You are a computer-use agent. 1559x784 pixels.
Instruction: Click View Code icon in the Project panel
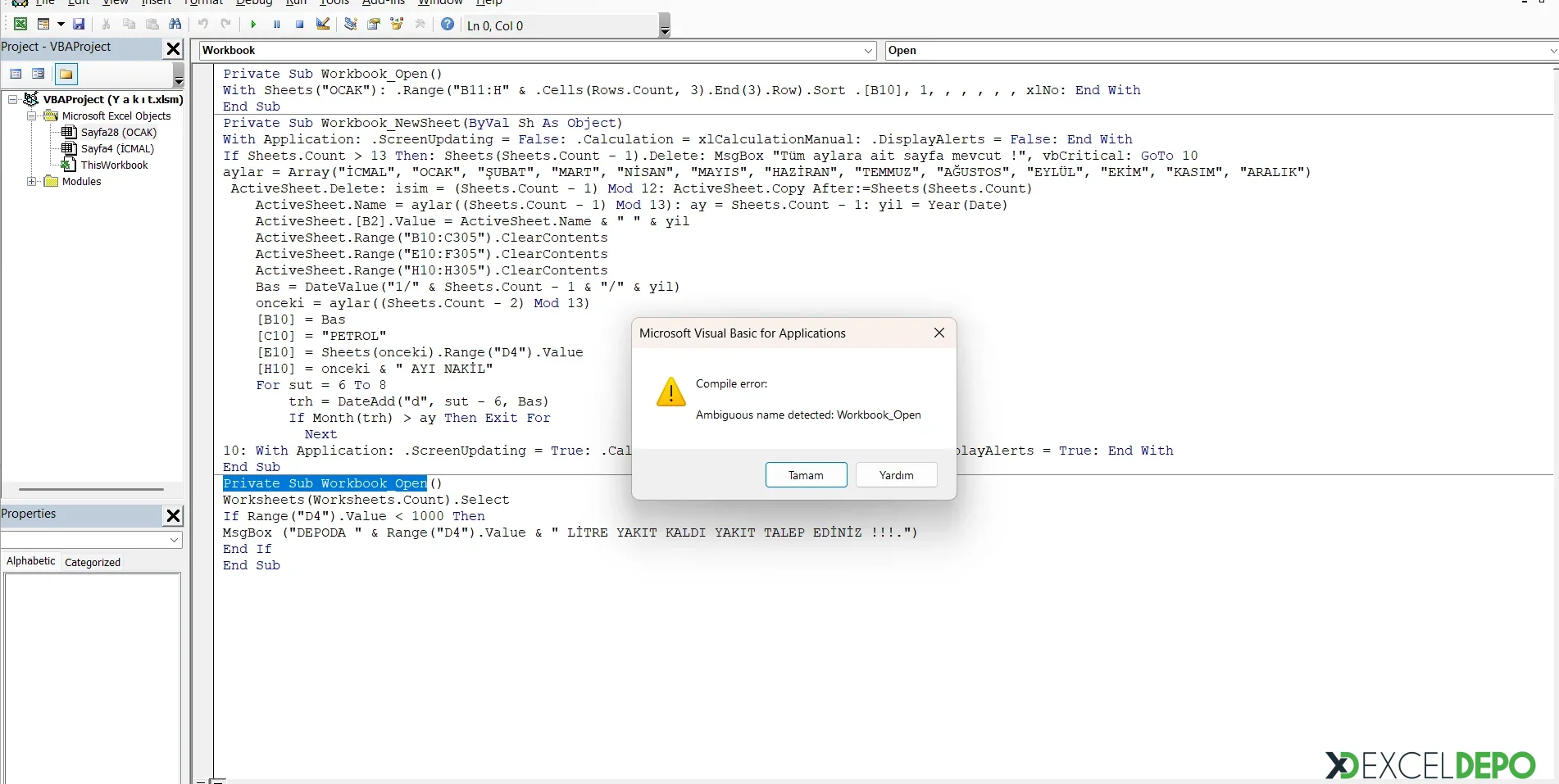point(16,75)
